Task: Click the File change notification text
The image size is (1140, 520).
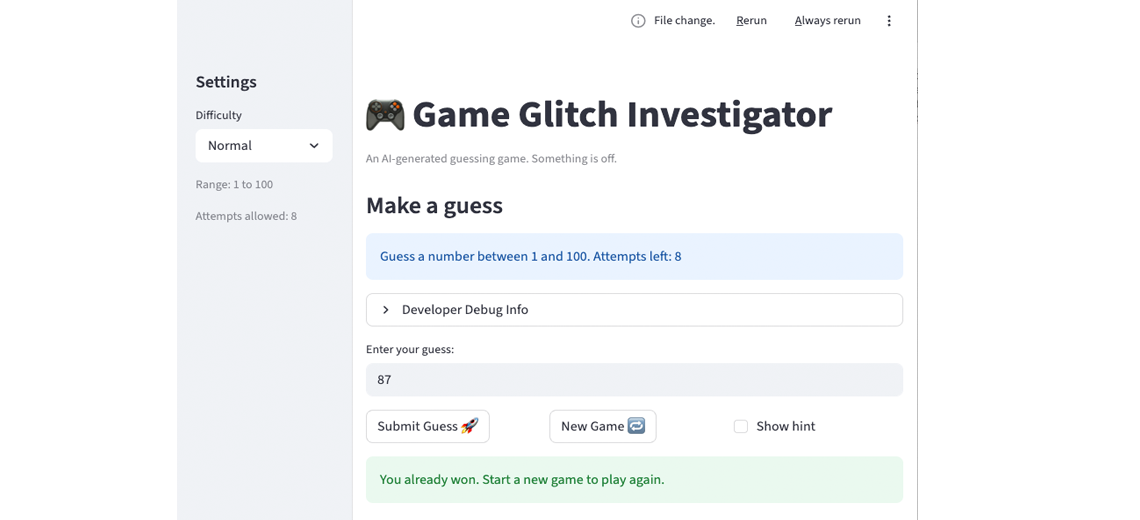Action: pos(684,21)
